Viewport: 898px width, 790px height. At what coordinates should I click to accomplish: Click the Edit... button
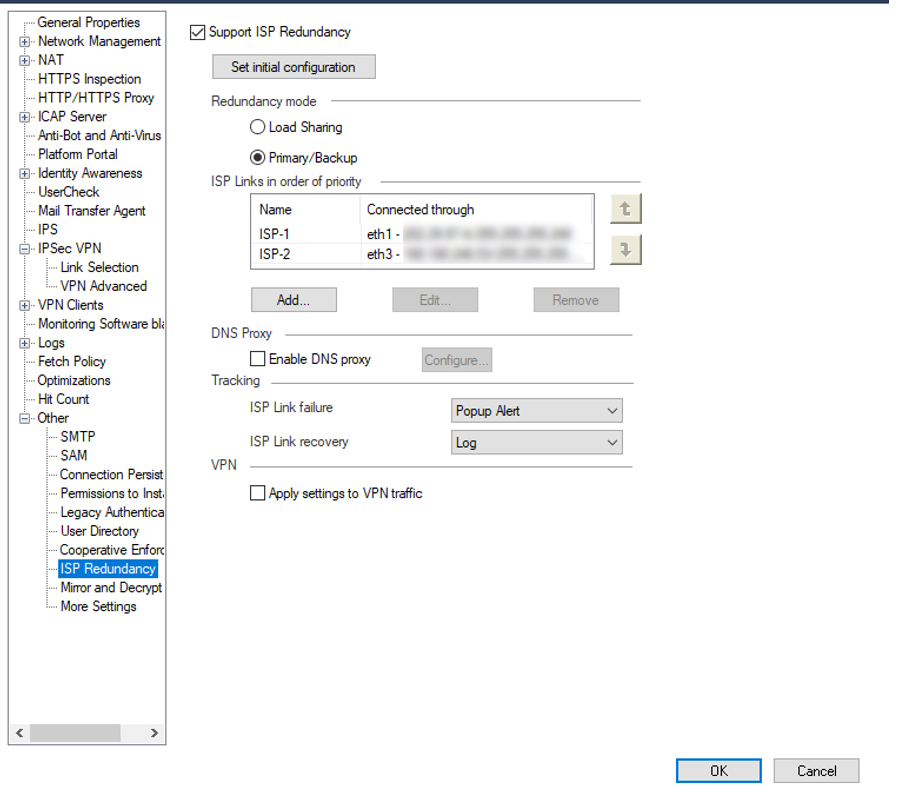pos(435,300)
